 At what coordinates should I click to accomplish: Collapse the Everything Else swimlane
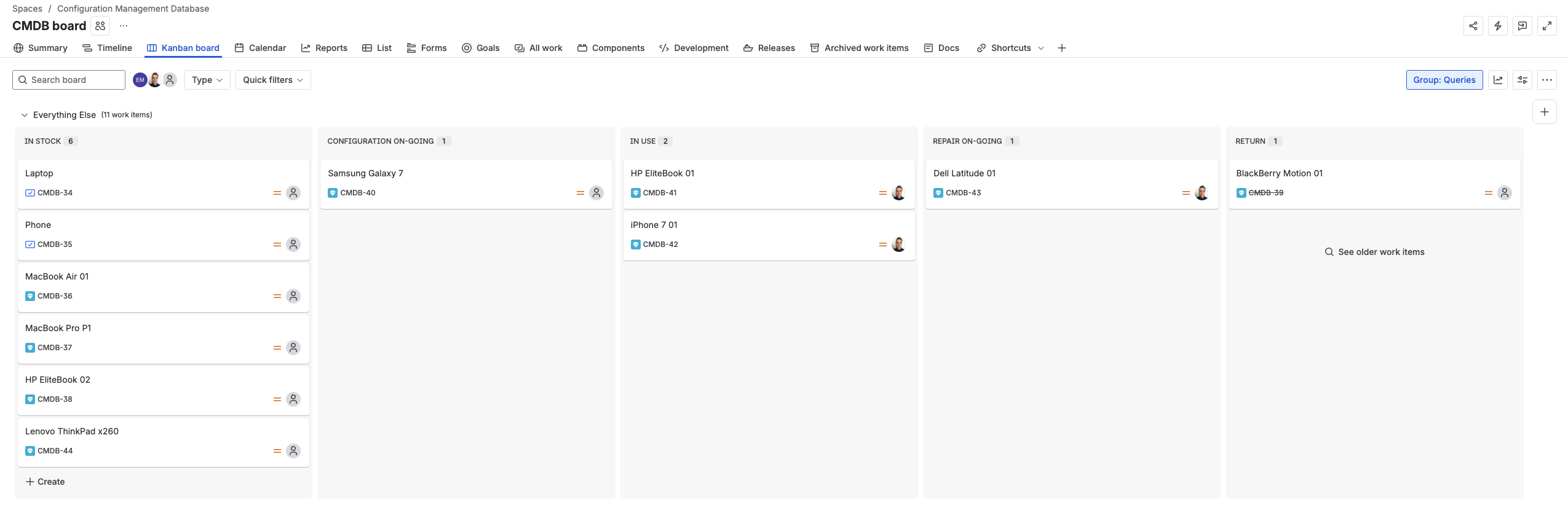pyautogui.click(x=25, y=115)
